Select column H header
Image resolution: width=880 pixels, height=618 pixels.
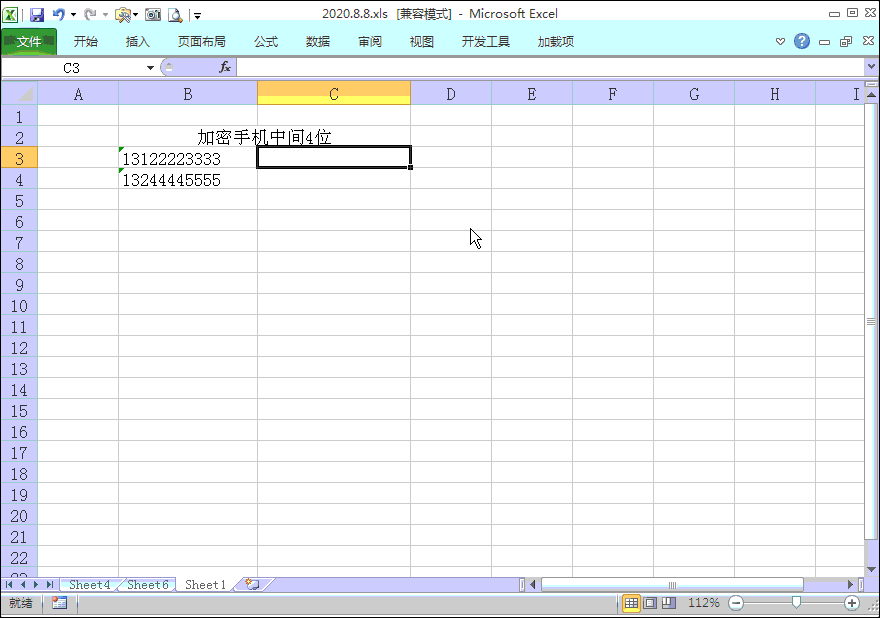click(x=774, y=94)
